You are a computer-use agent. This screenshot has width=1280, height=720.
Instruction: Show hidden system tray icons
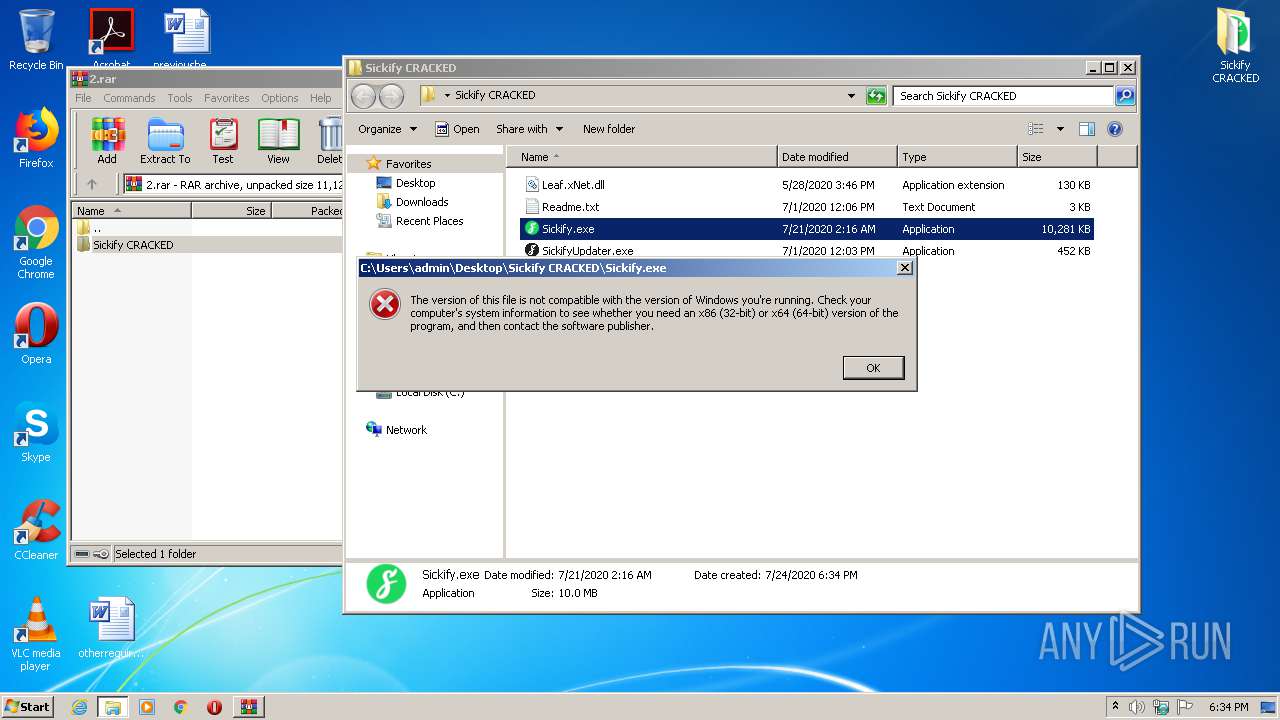pyautogui.click(x=1115, y=707)
